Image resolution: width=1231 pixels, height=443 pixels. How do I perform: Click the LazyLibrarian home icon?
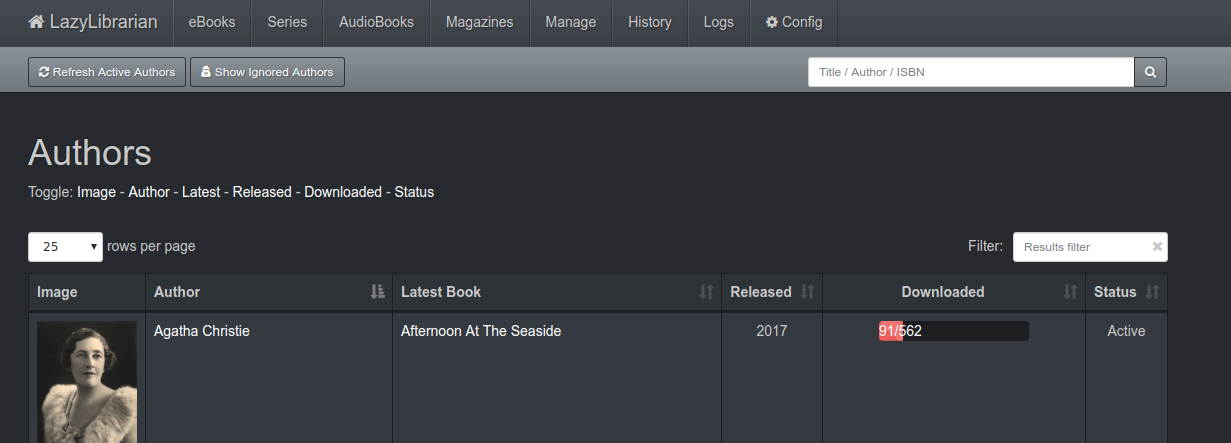[36, 22]
